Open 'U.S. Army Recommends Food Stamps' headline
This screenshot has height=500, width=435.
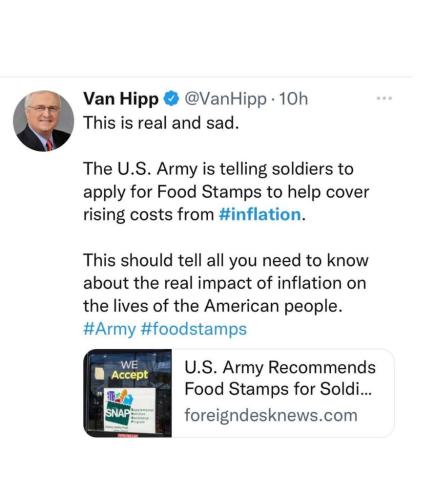(280, 378)
